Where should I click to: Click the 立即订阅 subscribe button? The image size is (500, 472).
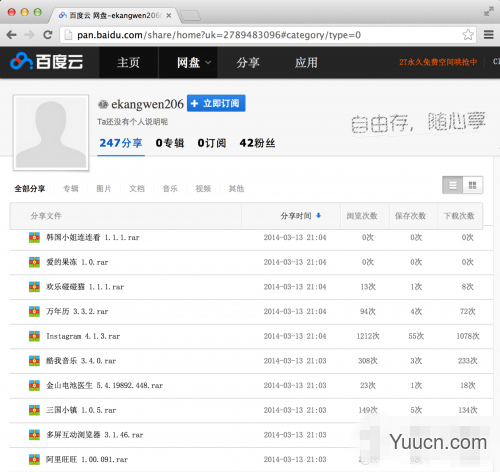(x=216, y=103)
